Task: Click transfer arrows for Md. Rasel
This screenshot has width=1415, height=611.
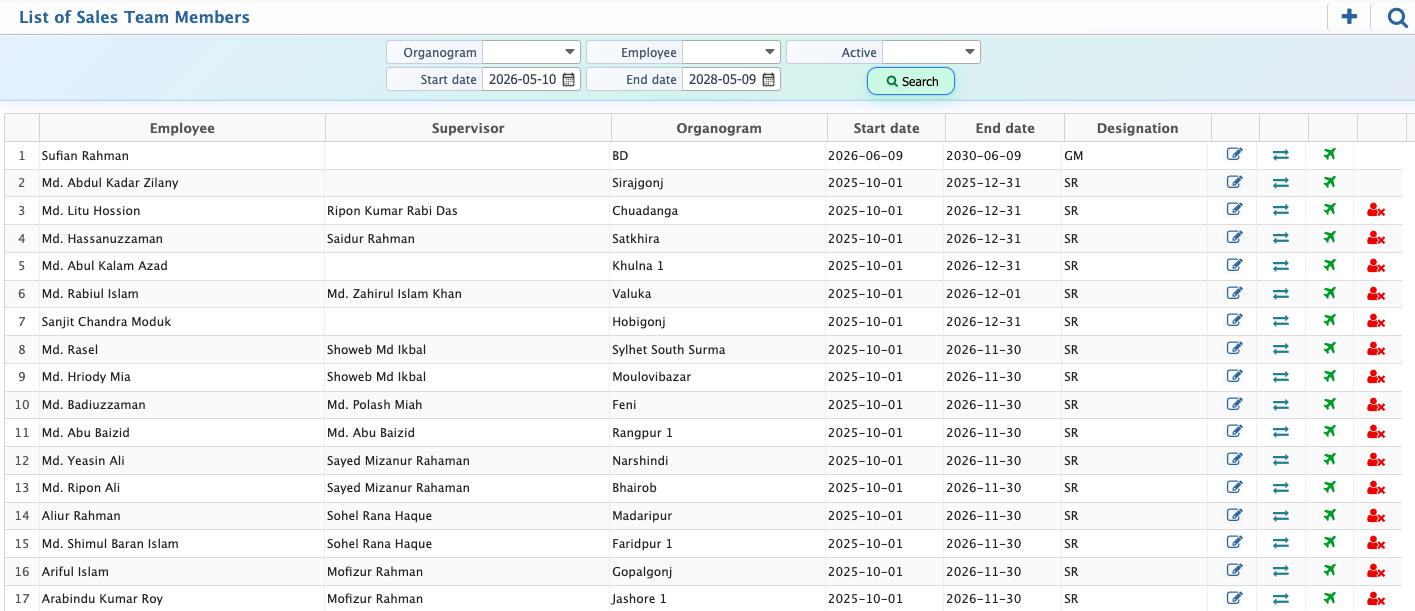Action: tap(1281, 349)
